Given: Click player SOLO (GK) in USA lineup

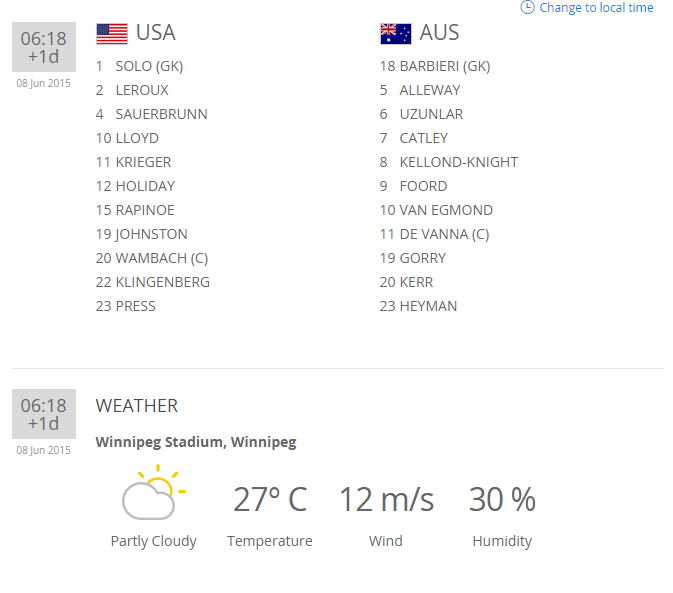Looking at the screenshot, I should pos(149,66).
